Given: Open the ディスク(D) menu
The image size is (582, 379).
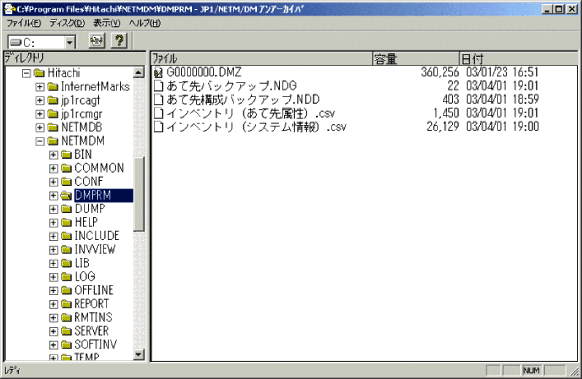Looking at the screenshot, I should pos(67,23).
